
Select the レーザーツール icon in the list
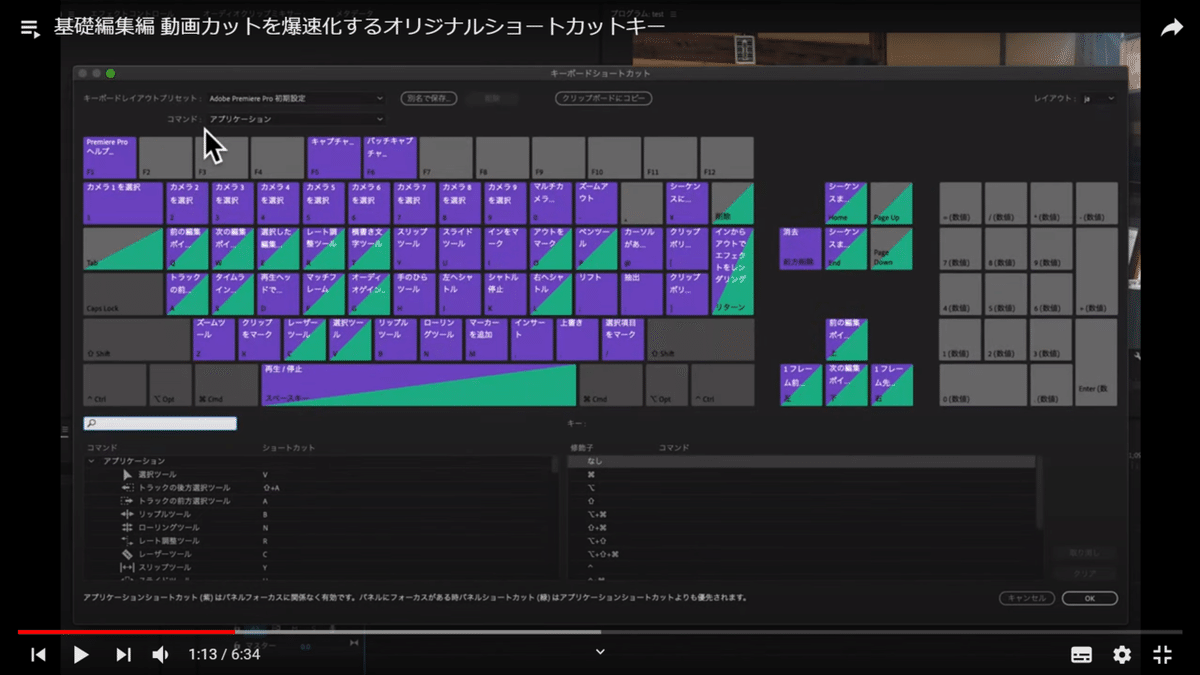point(127,554)
